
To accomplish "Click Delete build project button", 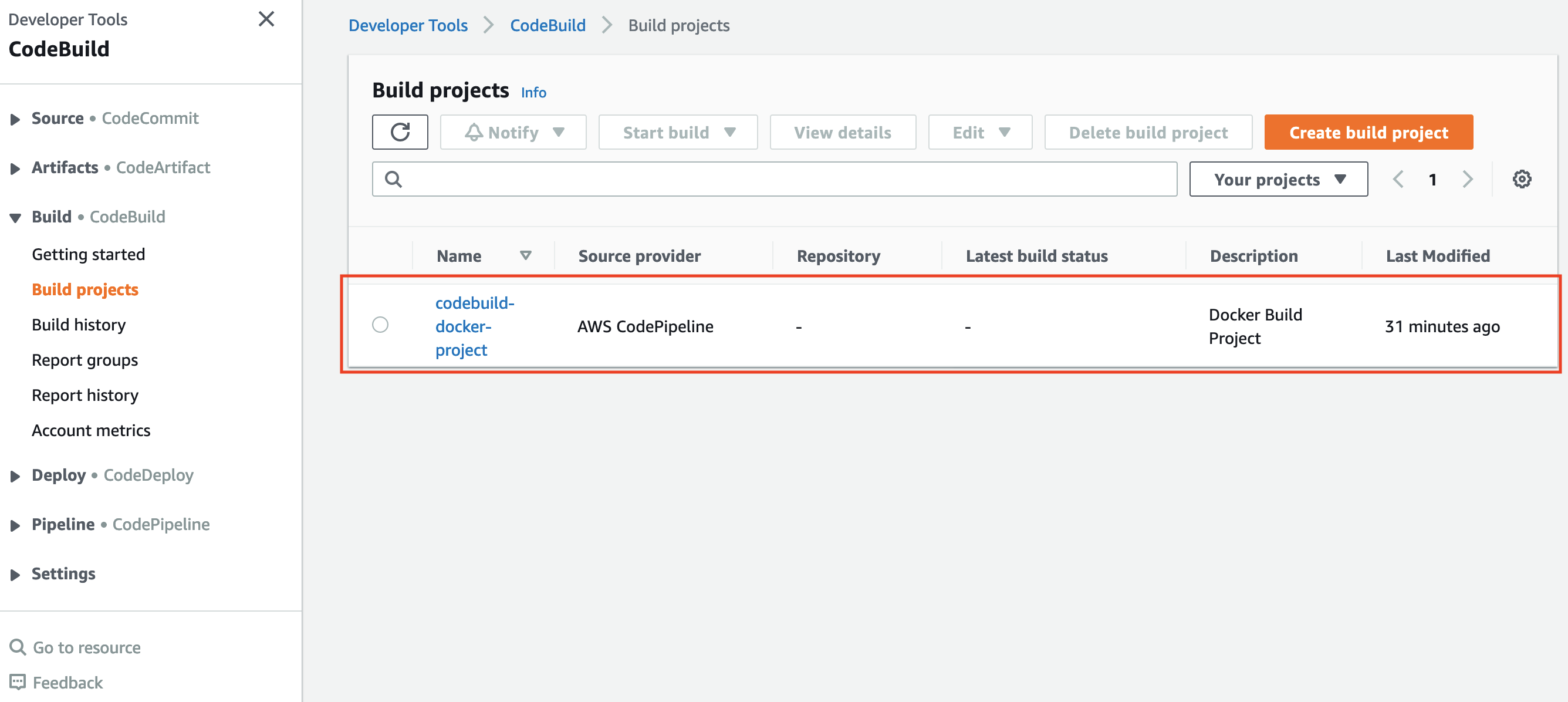I will [x=1148, y=132].
